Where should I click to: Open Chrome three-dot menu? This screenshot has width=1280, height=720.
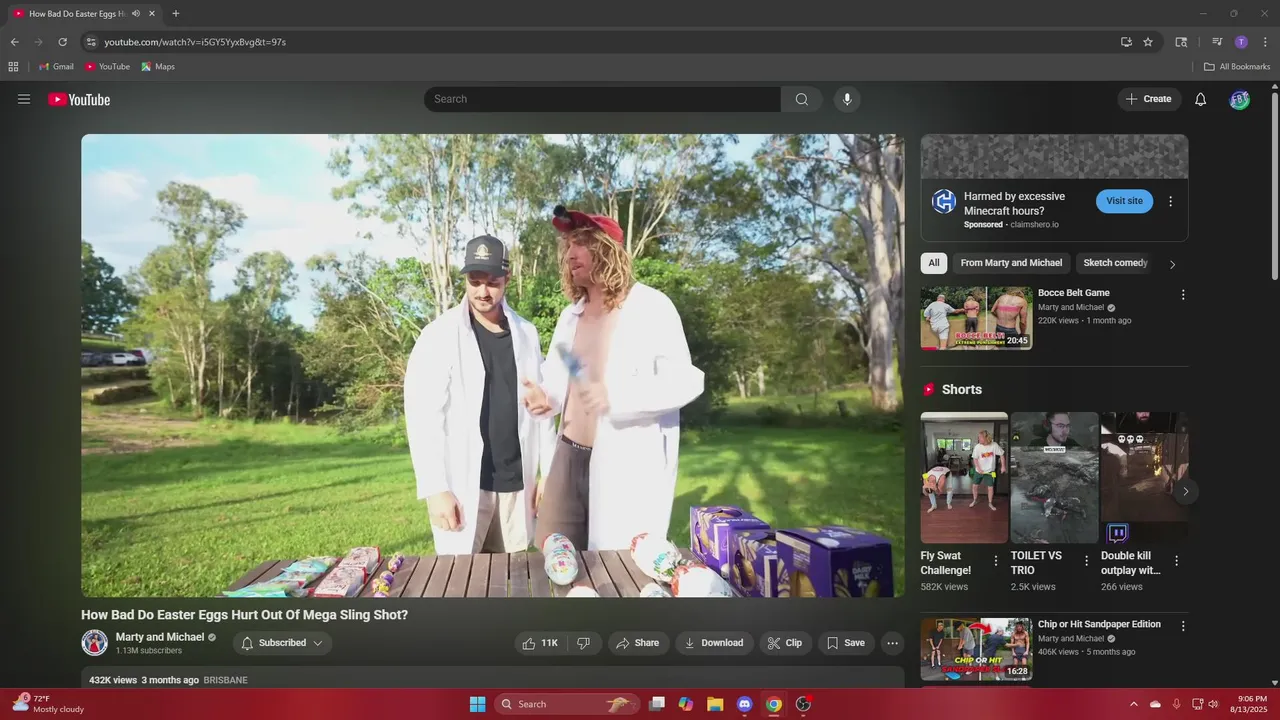coord(1265,42)
